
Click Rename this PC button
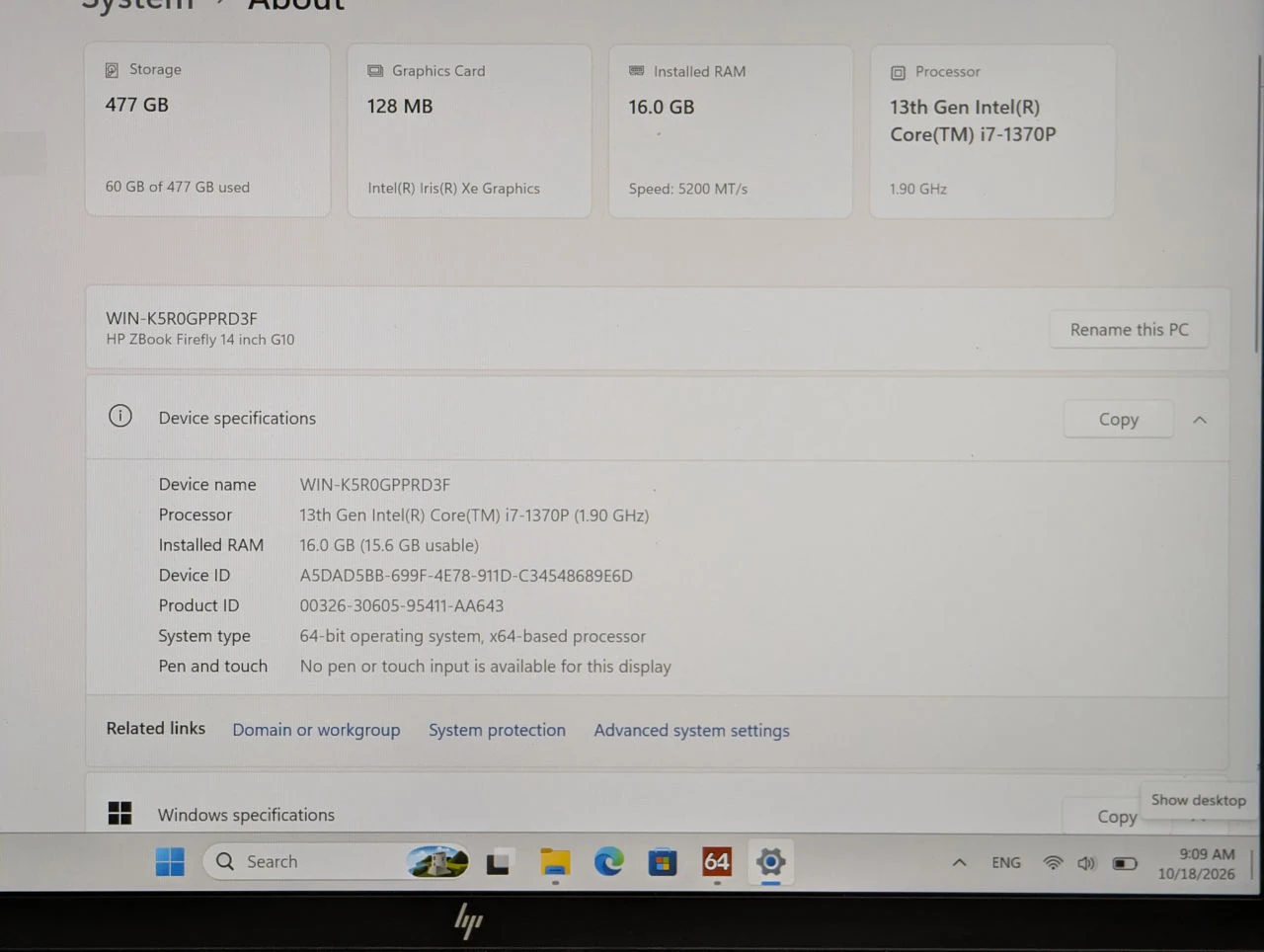1129,330
